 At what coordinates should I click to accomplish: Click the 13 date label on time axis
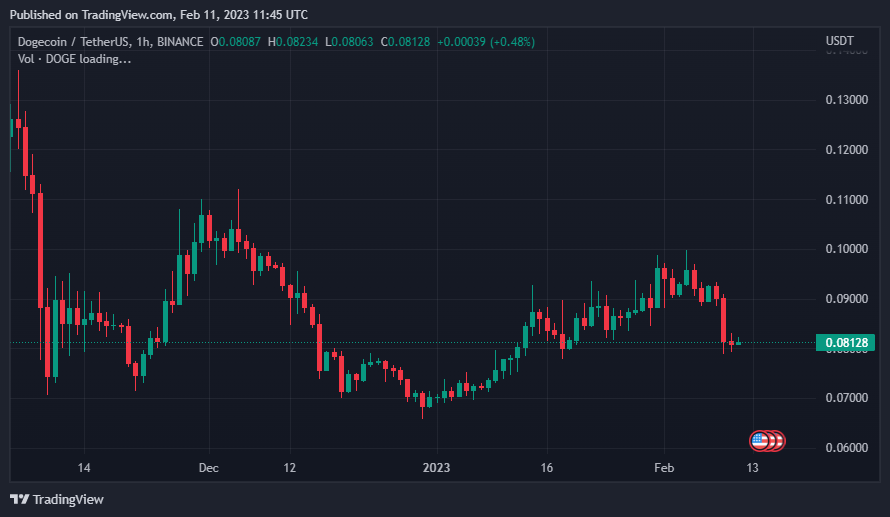[x=753, y=468]
